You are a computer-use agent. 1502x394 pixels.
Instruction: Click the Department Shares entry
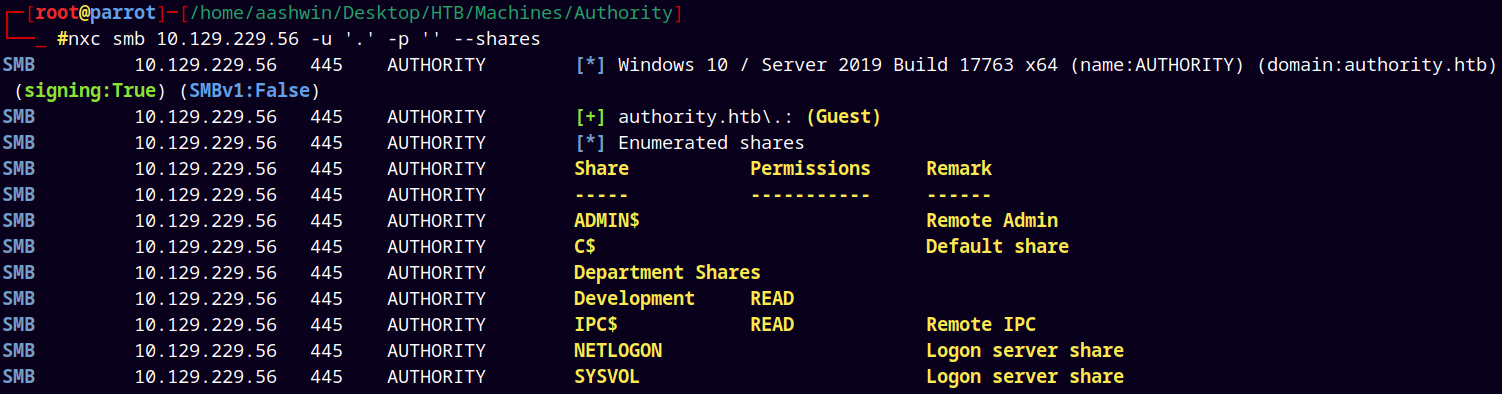pos(667,273)
